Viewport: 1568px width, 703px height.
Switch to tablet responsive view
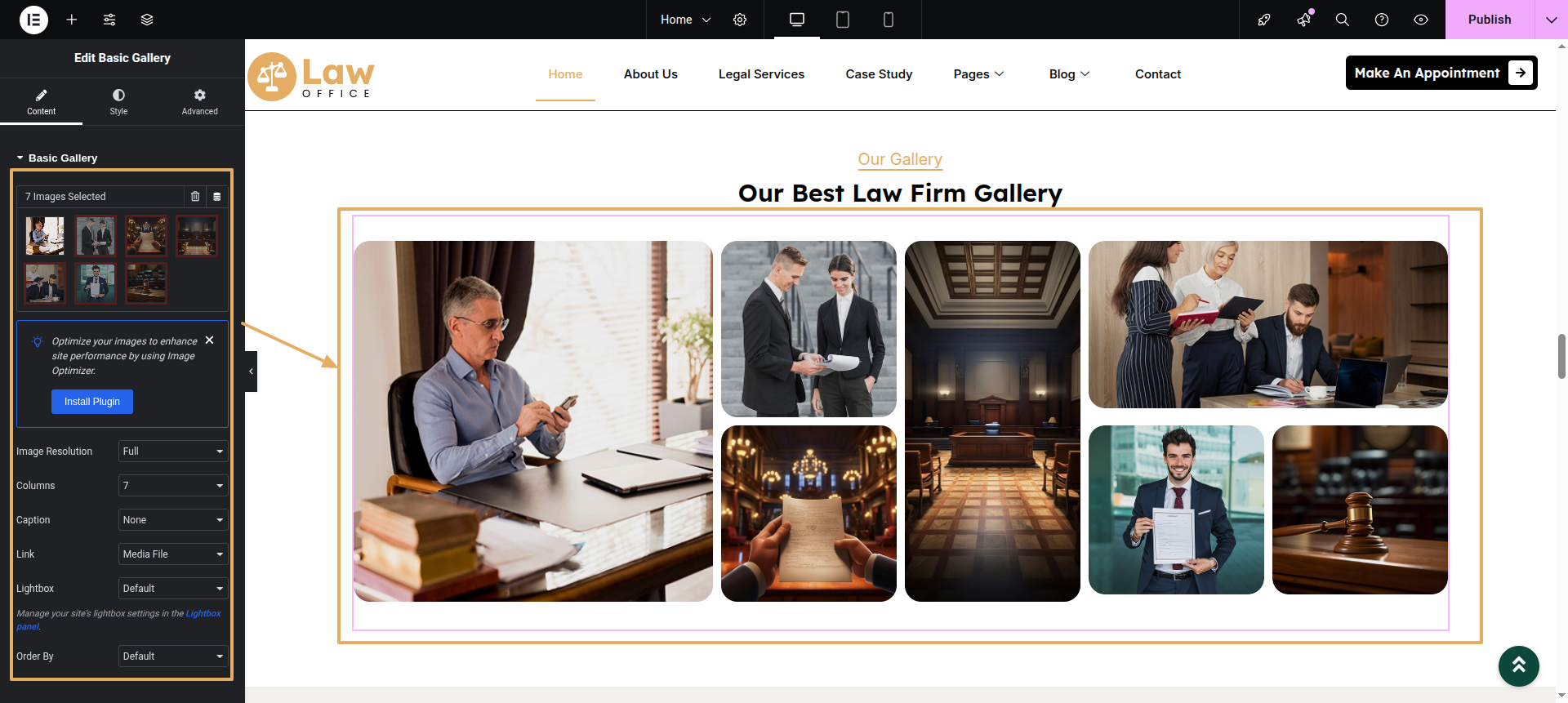click(x=843, y=20)
